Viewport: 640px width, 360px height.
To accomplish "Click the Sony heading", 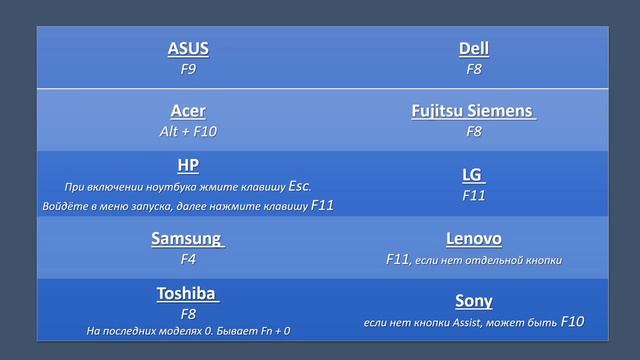I will click(474, 301).
